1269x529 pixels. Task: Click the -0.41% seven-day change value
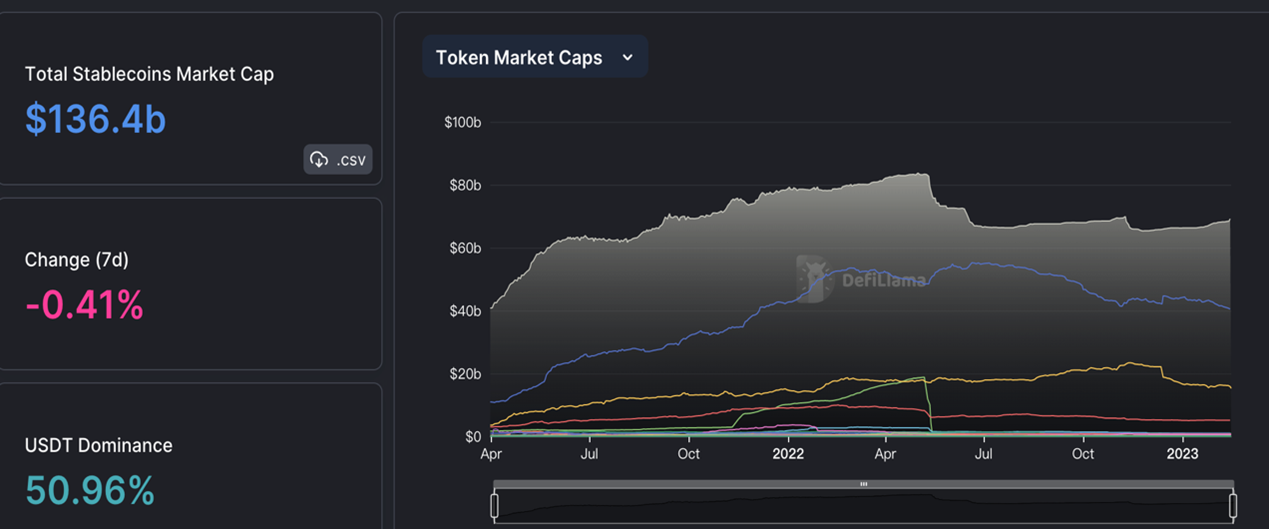point(84,305)
